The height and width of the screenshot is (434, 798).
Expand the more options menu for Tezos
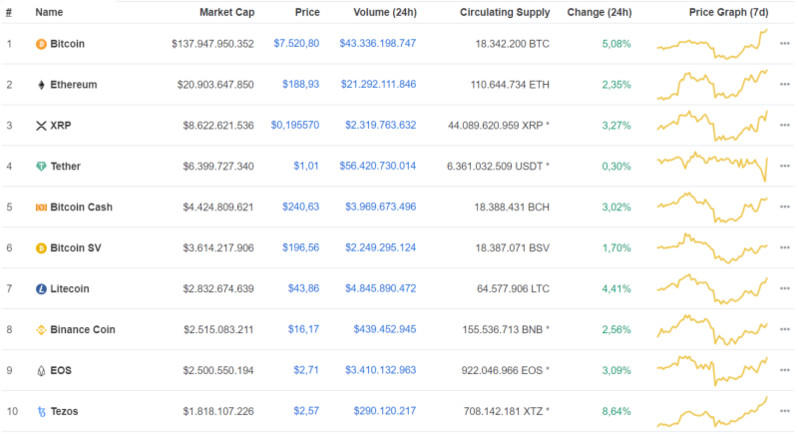click(785, 411)
